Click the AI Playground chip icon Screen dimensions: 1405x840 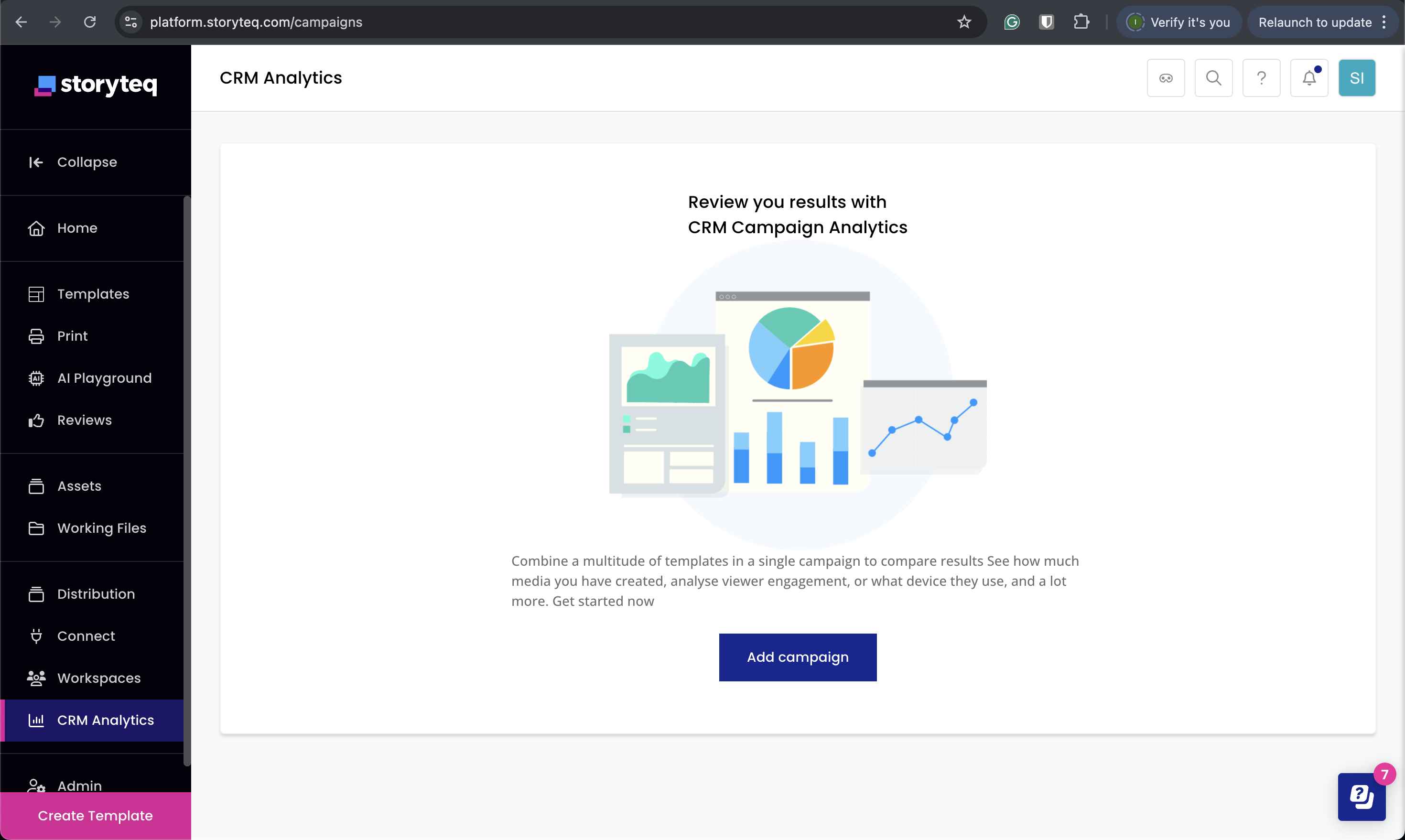pyautogui.click(x=36, y=378)
